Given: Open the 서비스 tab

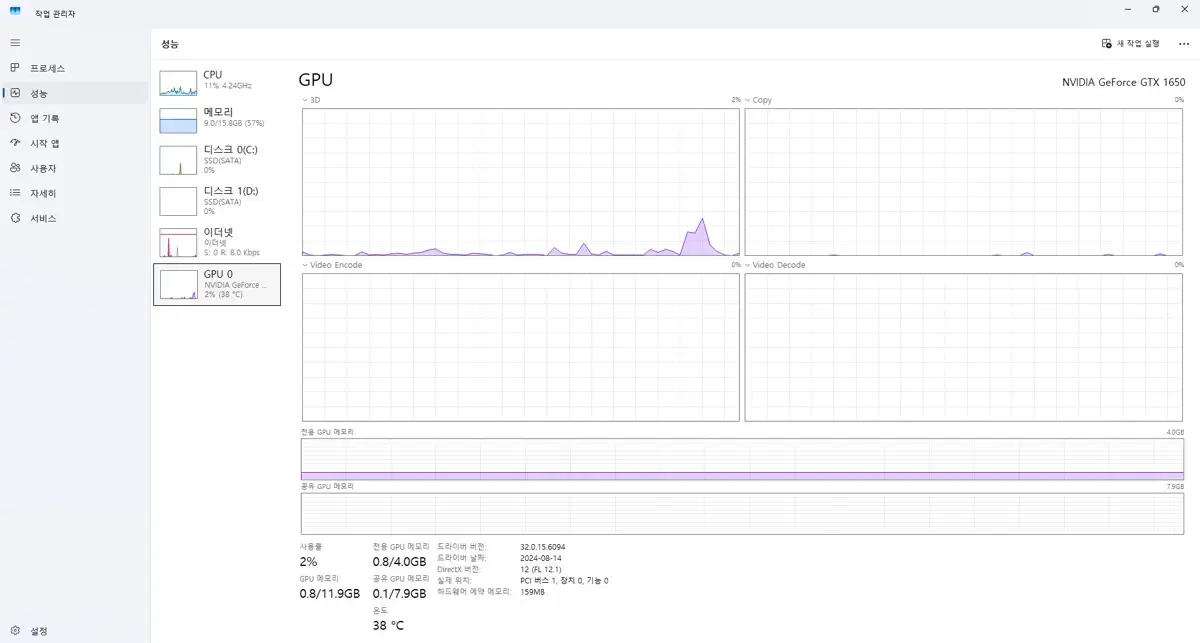Looking at the screenshot, I should click(x=75, y=218).
